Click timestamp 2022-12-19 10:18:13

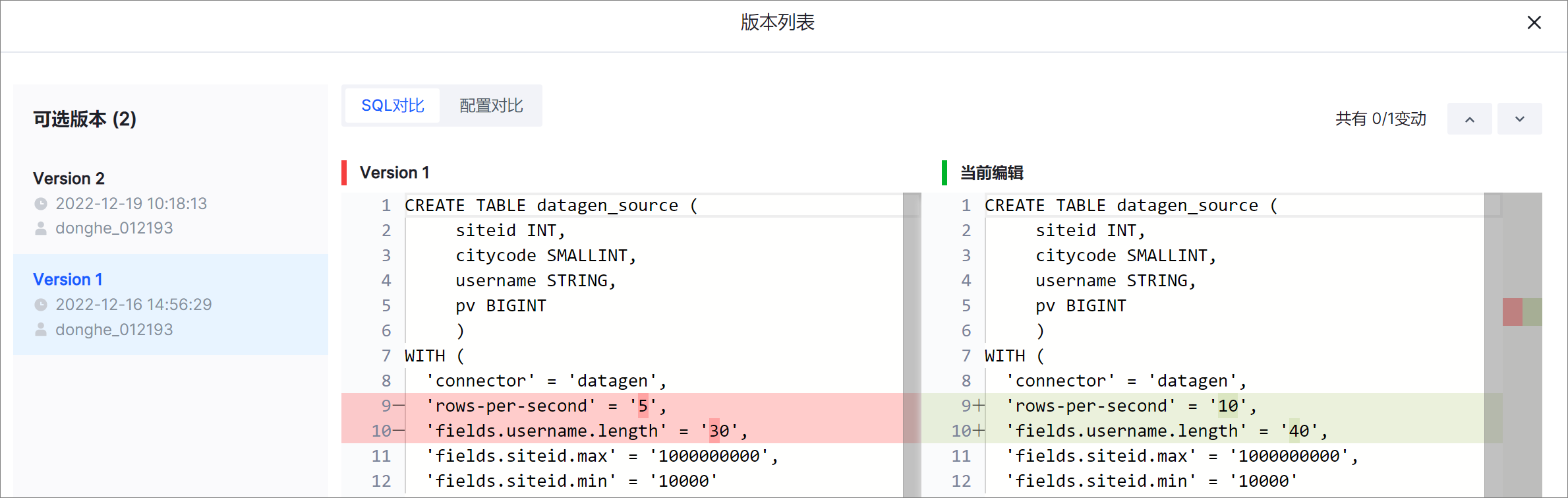click(x=131, y=204)
